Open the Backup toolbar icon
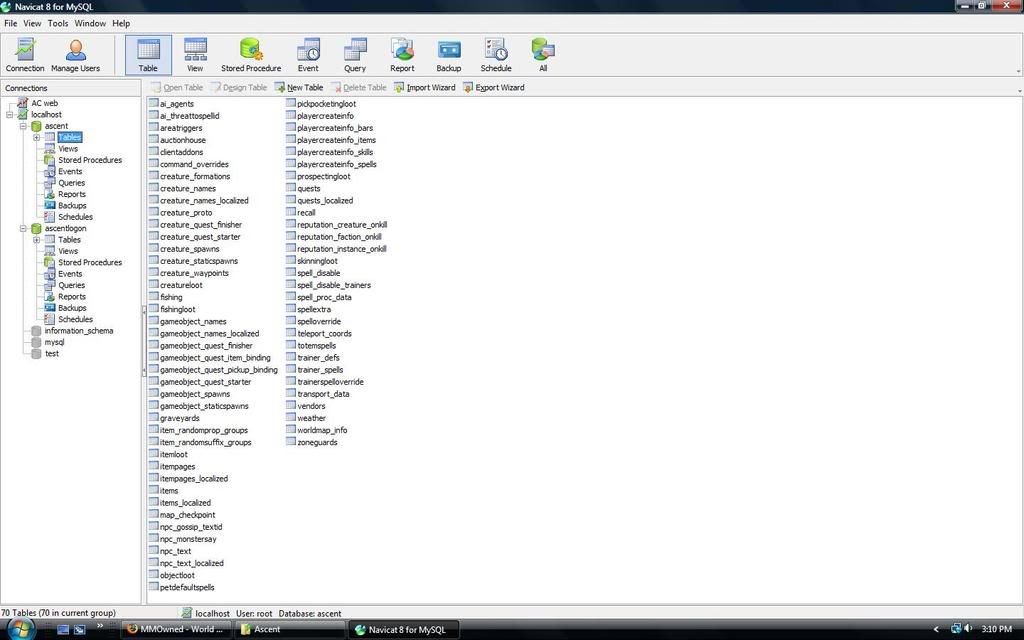The height and width of the screenshot is (640, 1024). (449, 55)
